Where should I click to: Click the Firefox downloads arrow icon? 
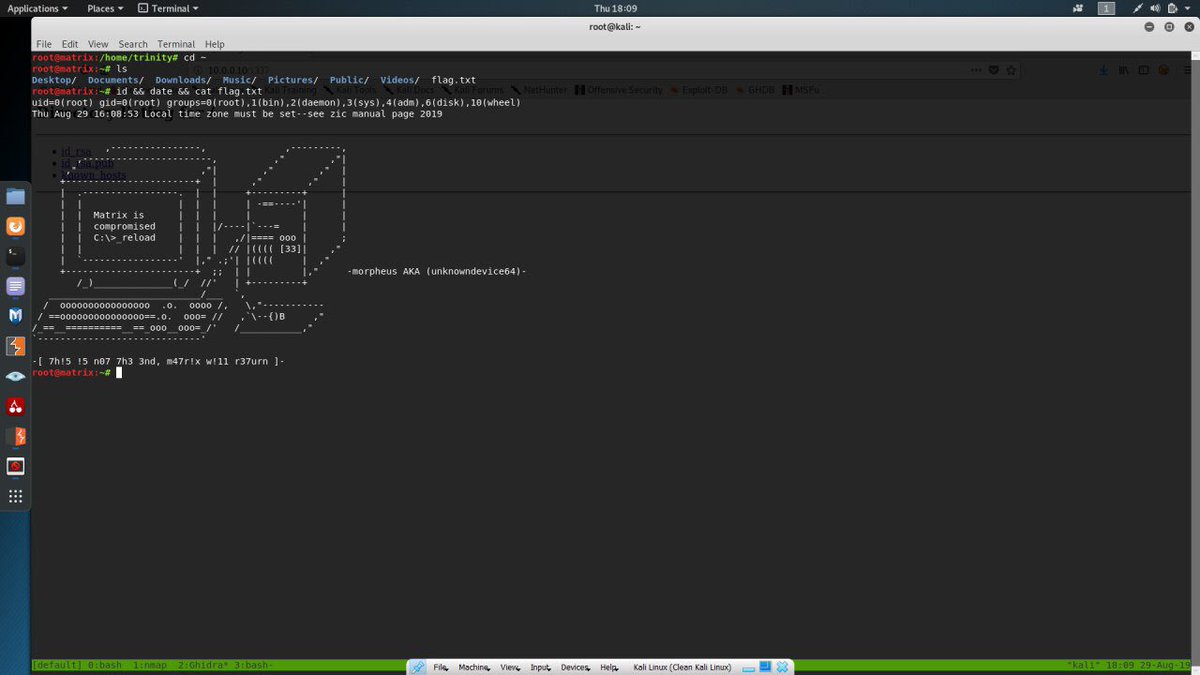[x=1103, y=70]
